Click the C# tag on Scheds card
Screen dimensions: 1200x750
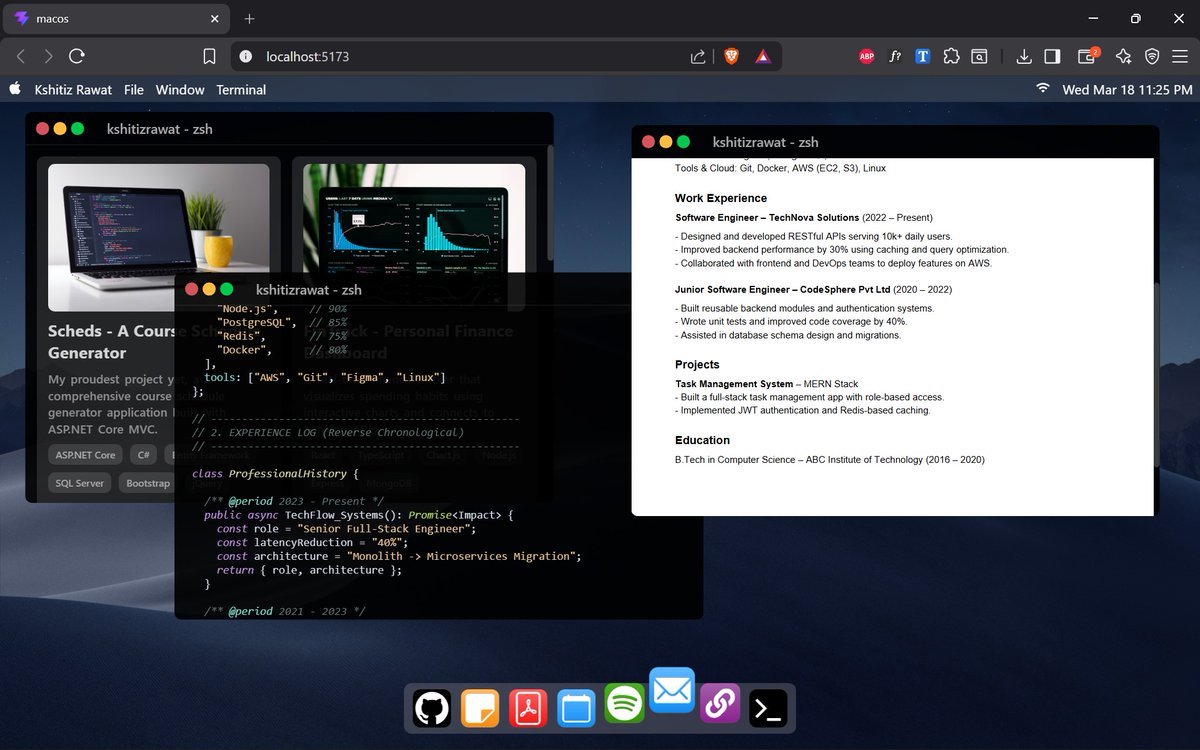point(144,455)
